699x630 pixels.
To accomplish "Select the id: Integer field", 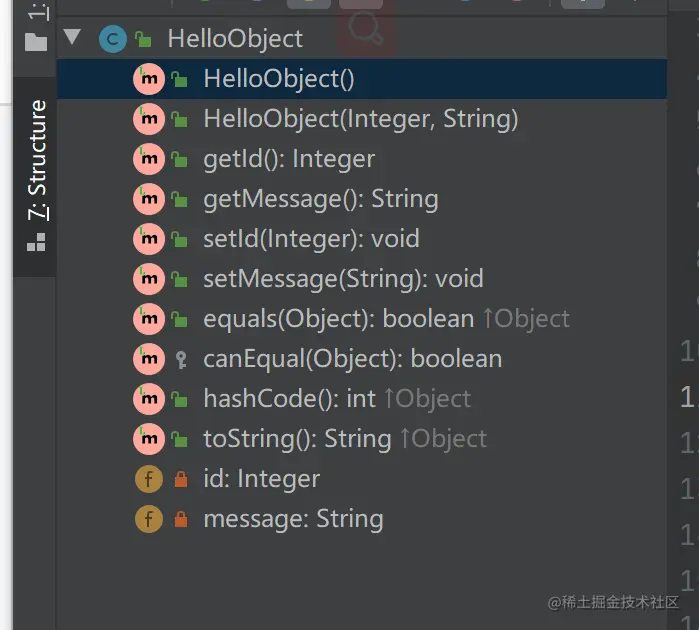I will (261, 479).
